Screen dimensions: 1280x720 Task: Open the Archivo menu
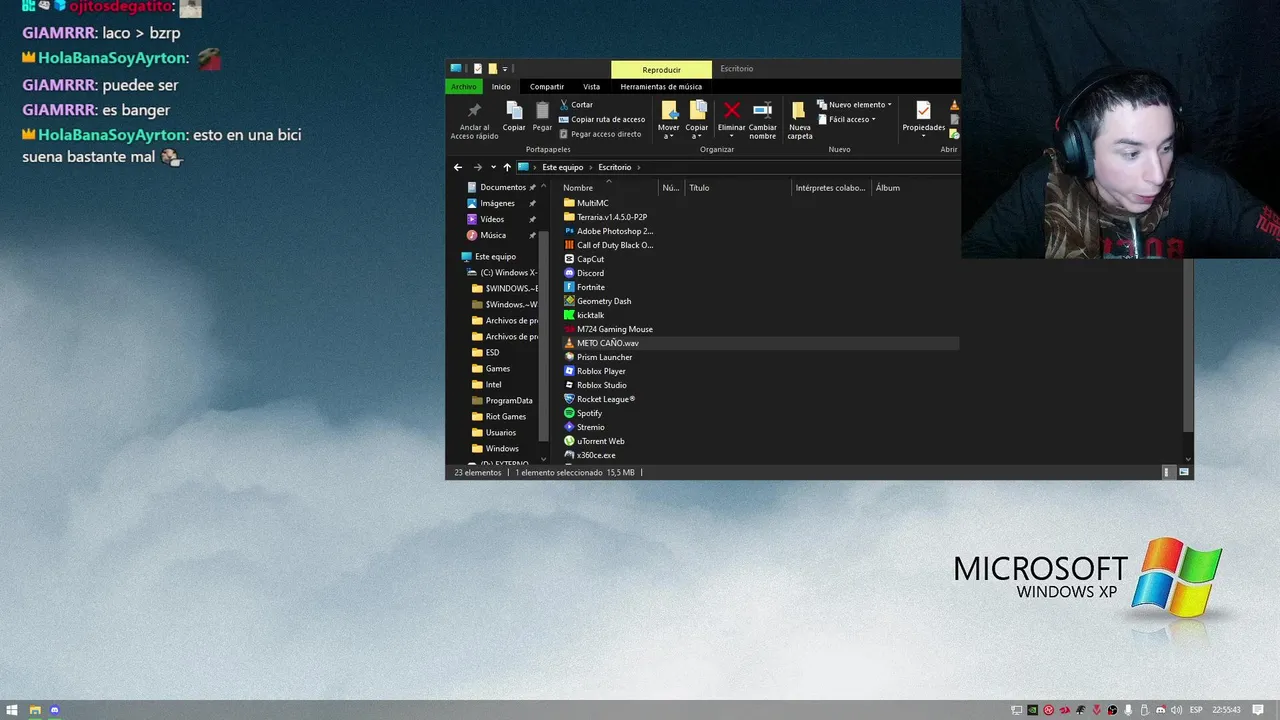464,87
